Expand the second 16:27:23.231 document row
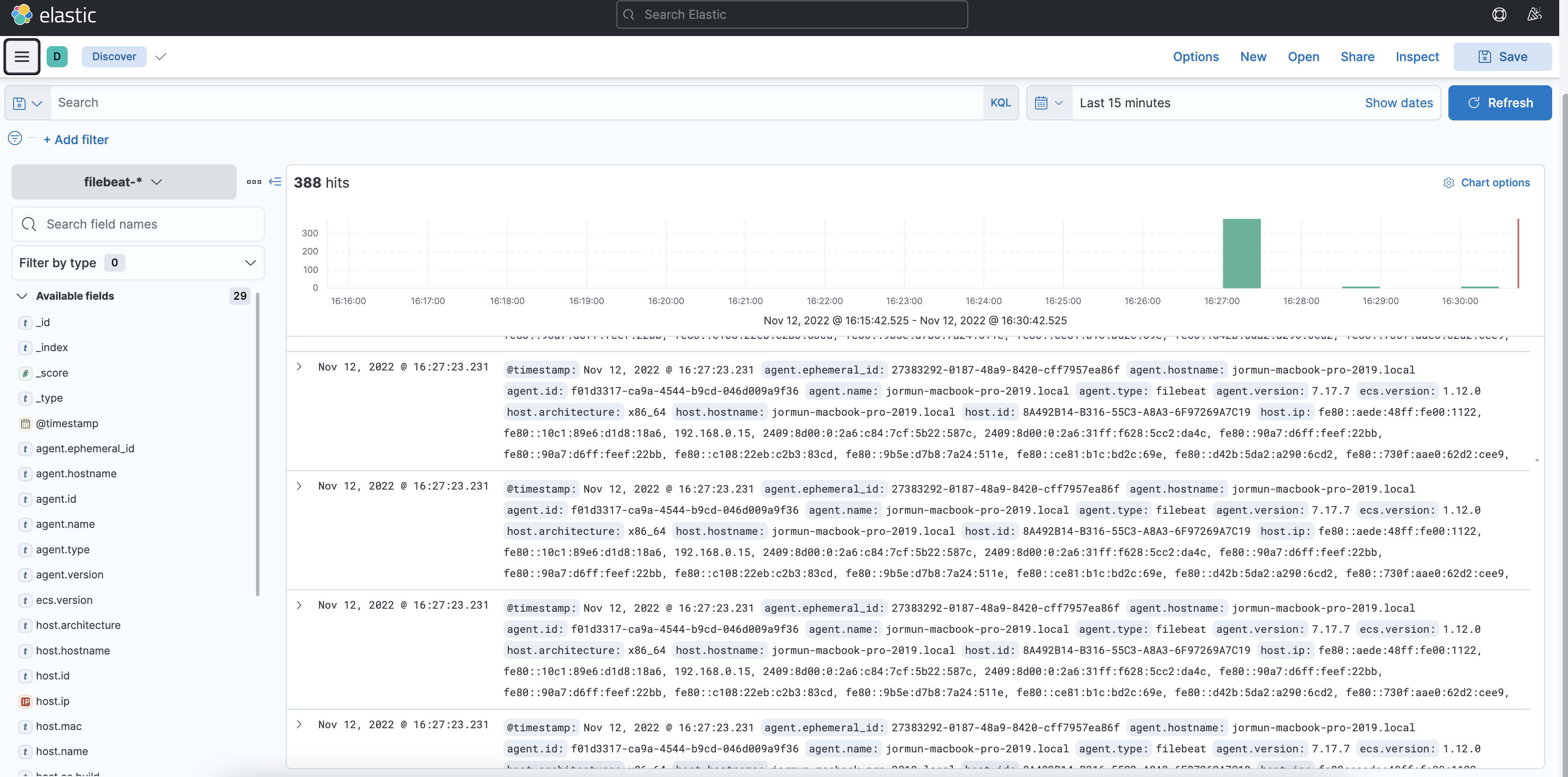The image size is (1568, 777). tap(299, 486)
